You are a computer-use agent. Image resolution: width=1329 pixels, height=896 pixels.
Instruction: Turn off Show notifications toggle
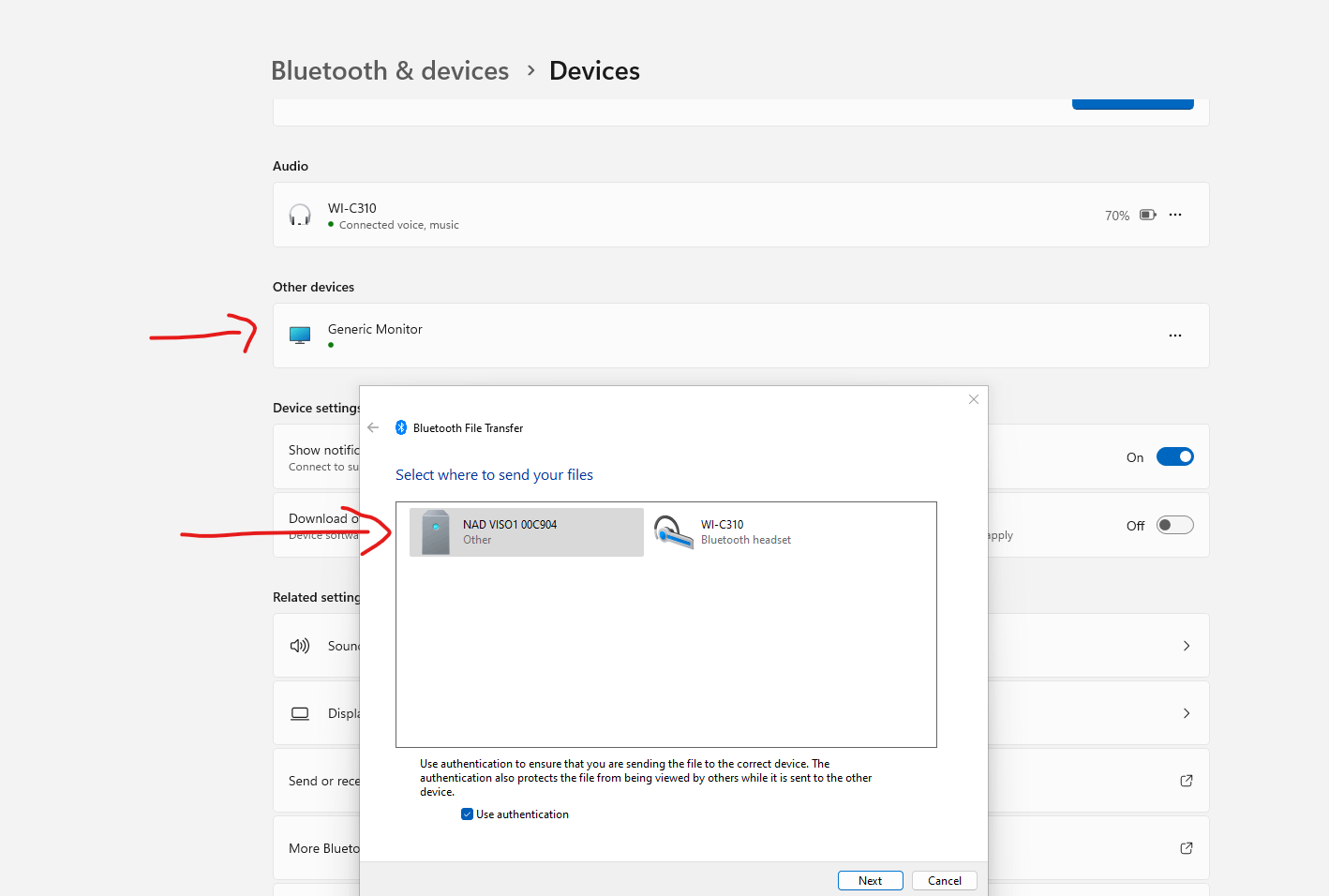[1175, 456]
